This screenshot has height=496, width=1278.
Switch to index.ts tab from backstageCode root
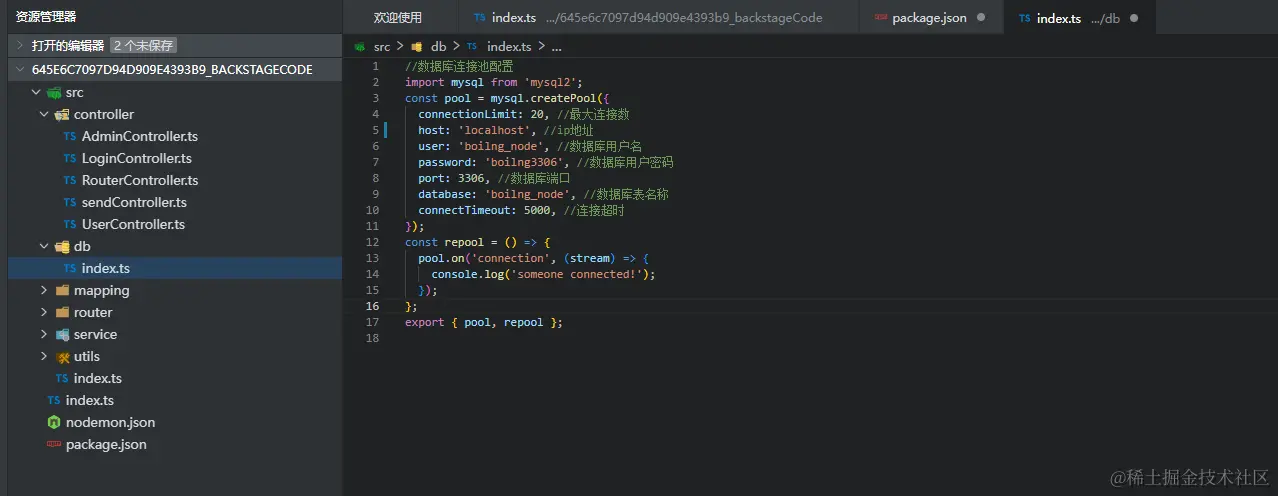658,18
